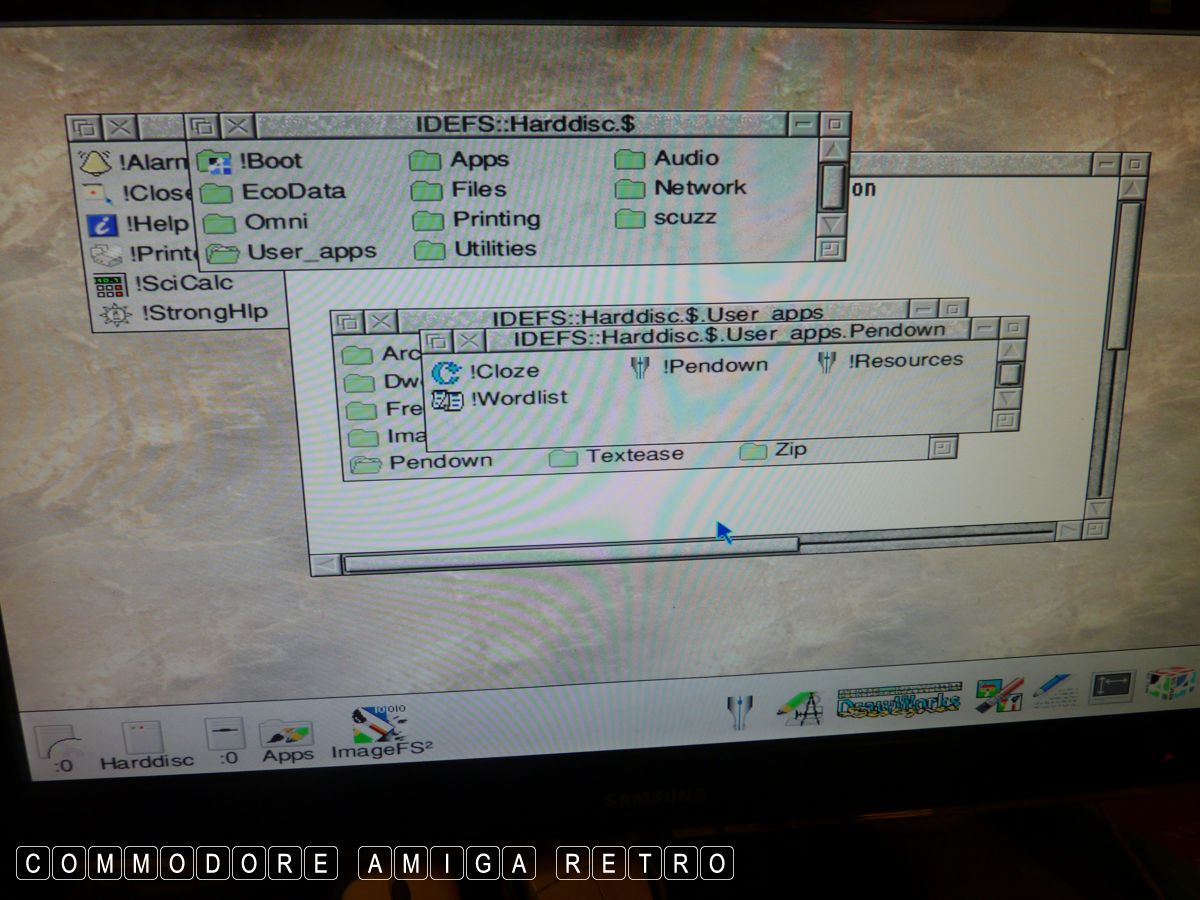Open the !Cloze application icon
1200x900 pixels.
(446, 372)
